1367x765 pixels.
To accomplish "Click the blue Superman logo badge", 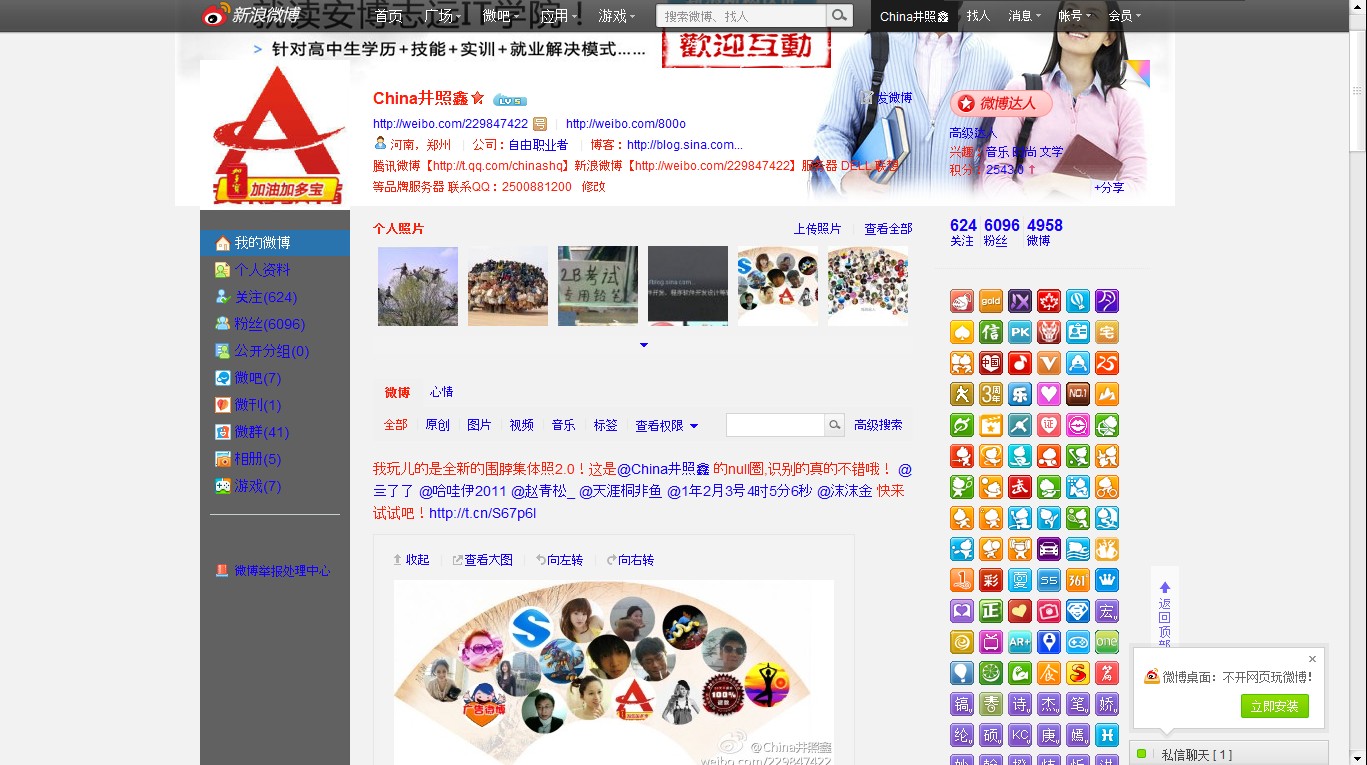I will click(1078, 611).
